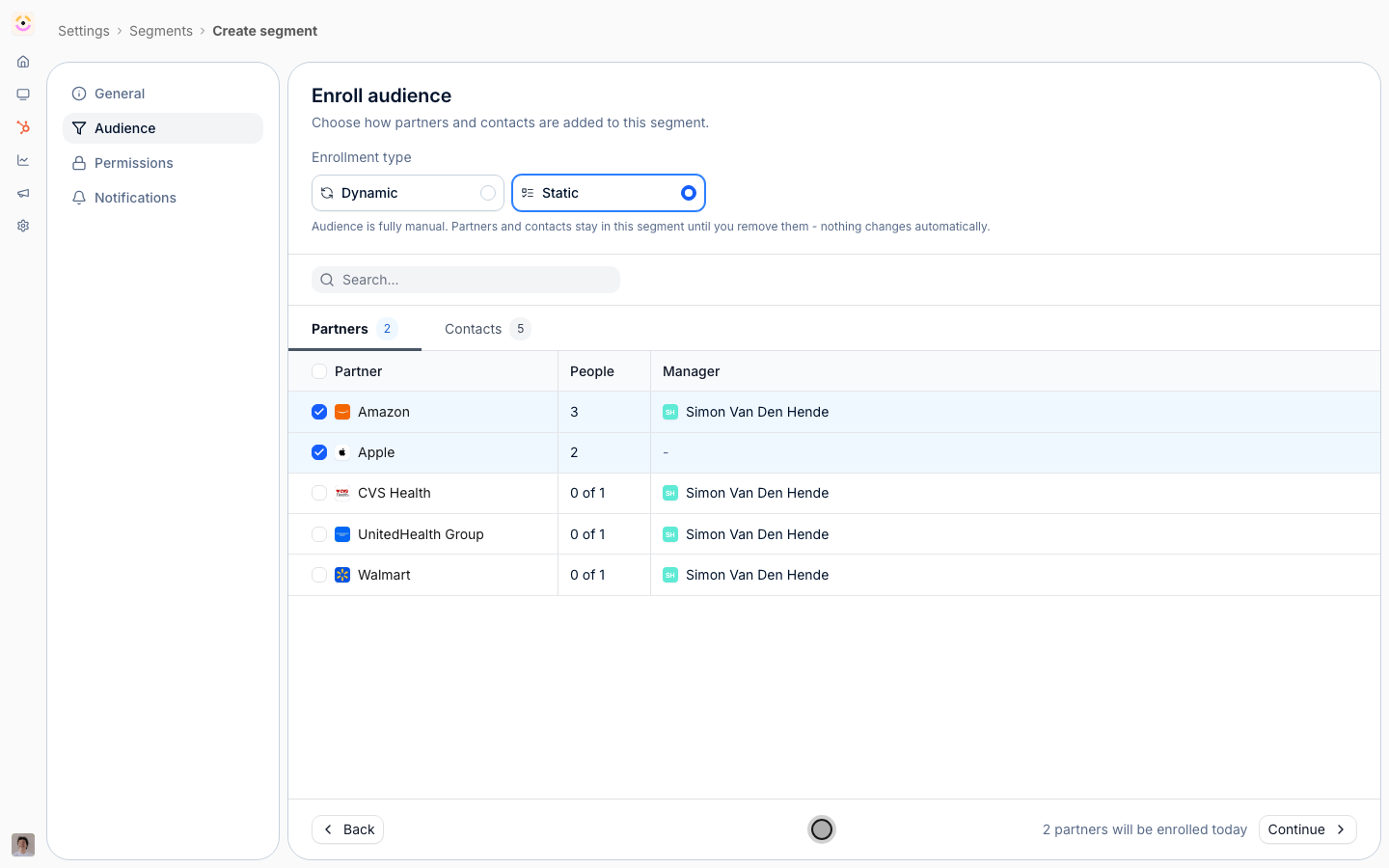Click the Amazon logo icon
The image size is (1389, 868).
(x=342, y=412)
